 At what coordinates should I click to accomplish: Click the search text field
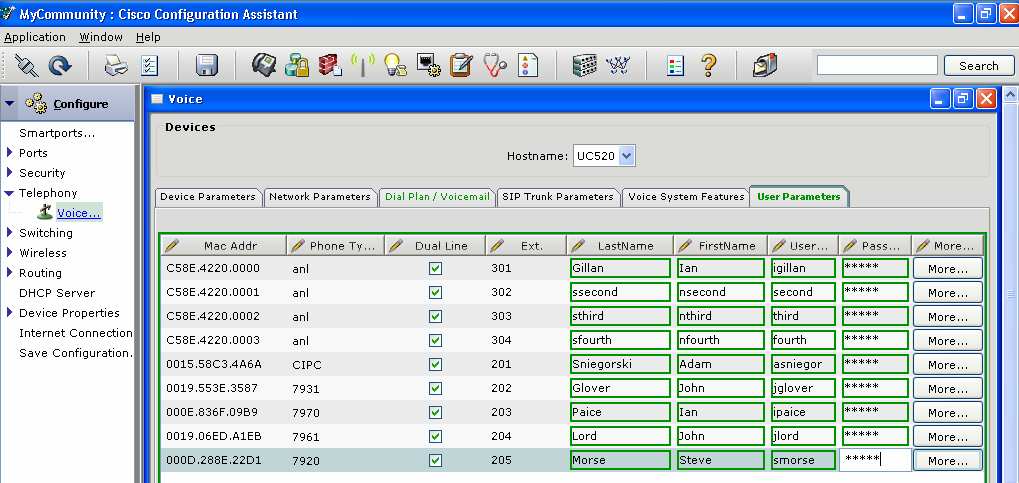tap(877, 65)
